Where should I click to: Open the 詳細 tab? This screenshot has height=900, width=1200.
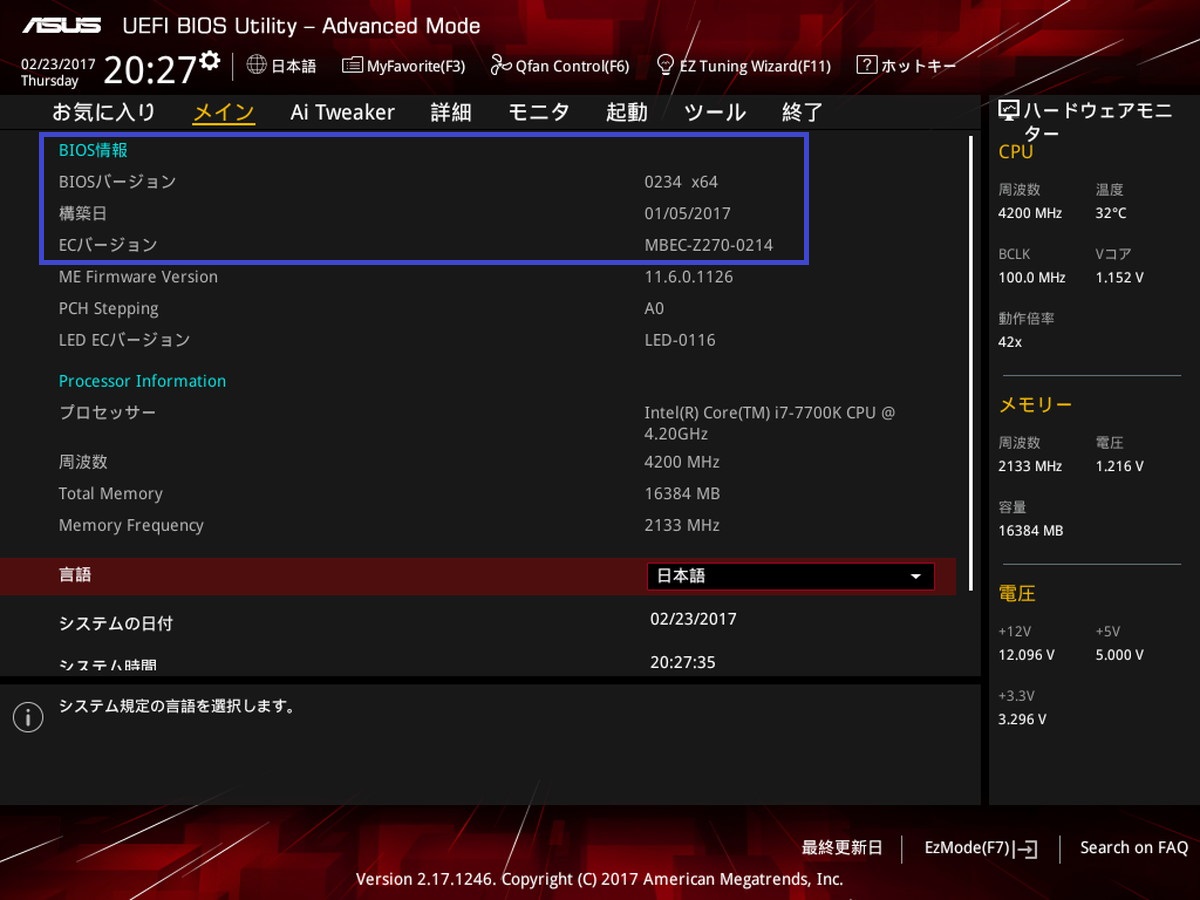click(x=451, y=112)
